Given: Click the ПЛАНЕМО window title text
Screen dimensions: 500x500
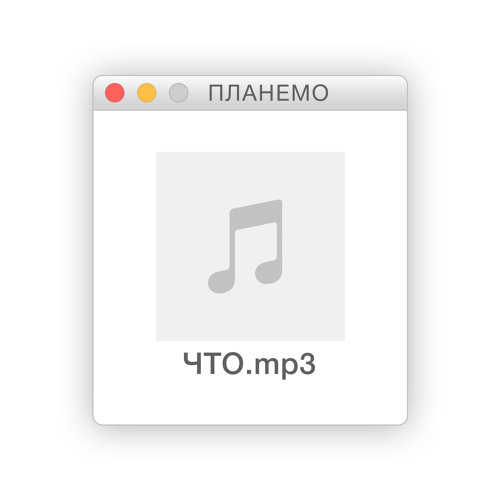Looking at the screenshot, I should 268,93.
